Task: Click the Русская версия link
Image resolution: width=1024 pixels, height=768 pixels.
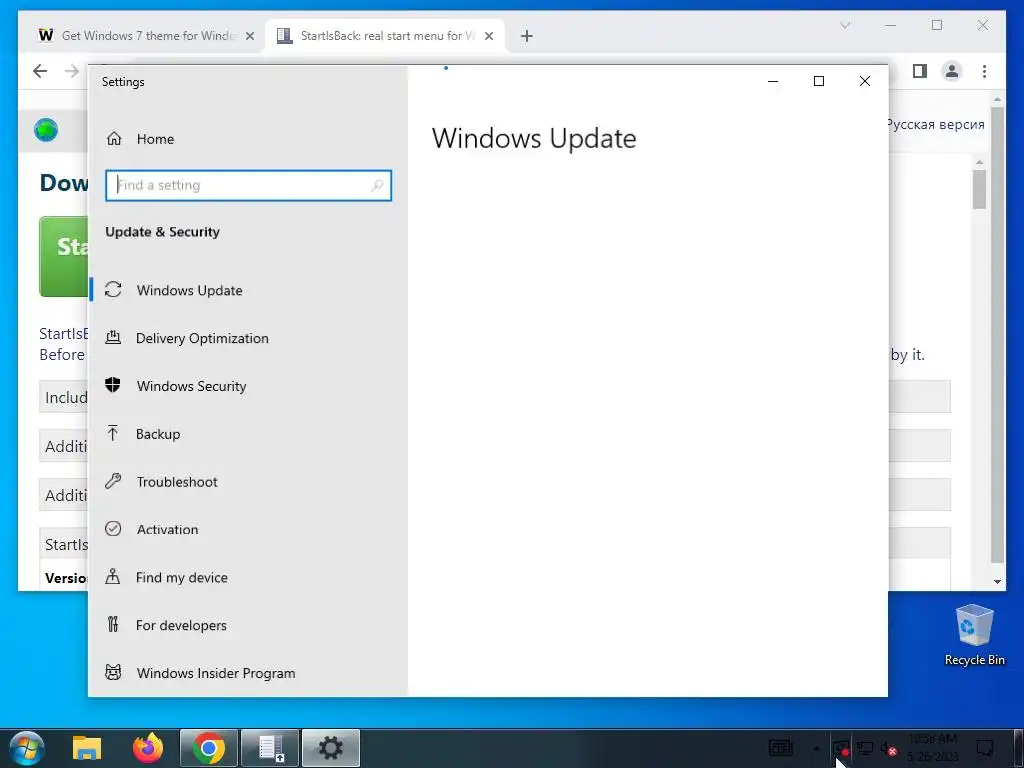Action: [936, 125]
